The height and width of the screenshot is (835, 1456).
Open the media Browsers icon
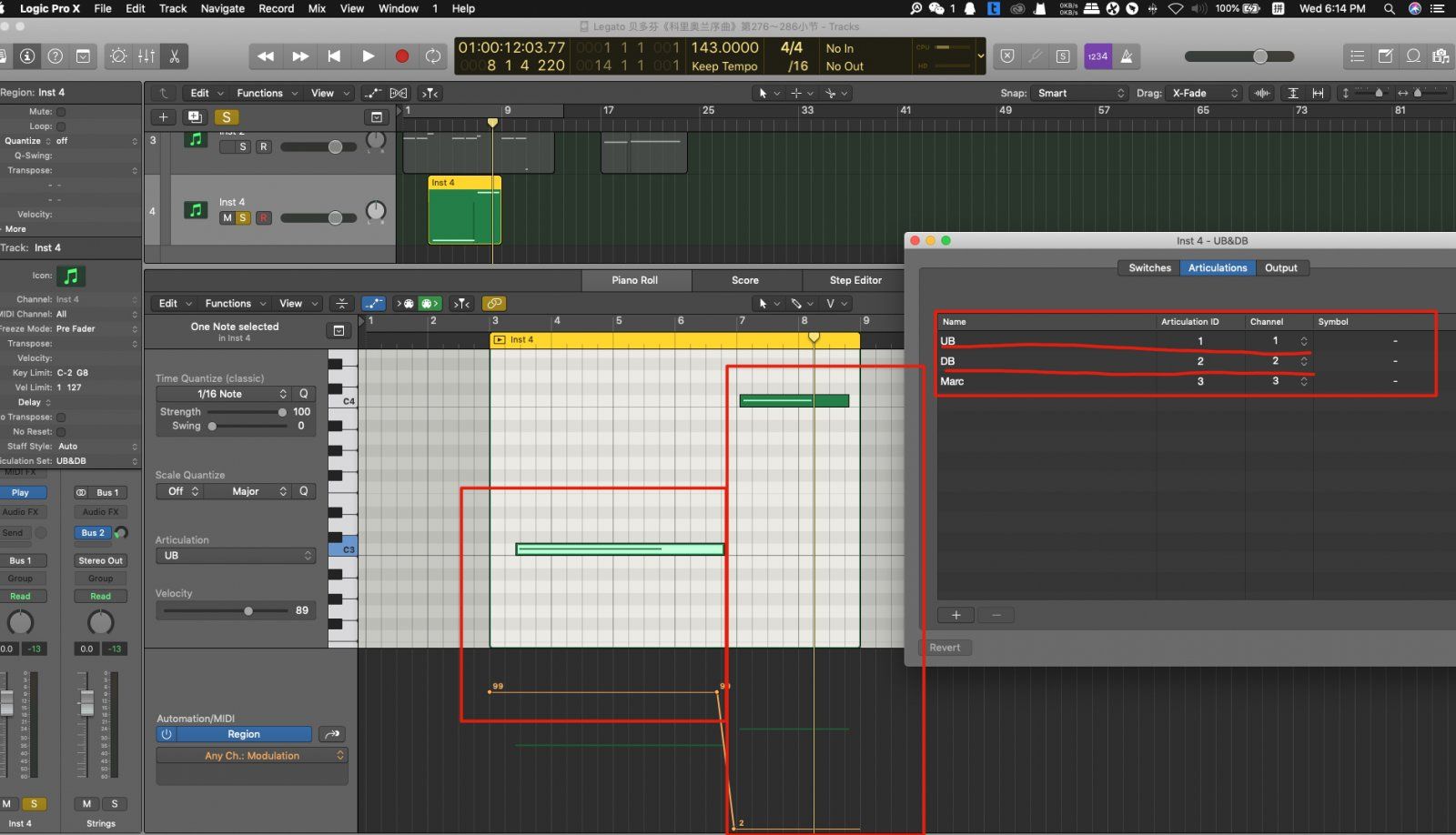(x=1441, y=56)
